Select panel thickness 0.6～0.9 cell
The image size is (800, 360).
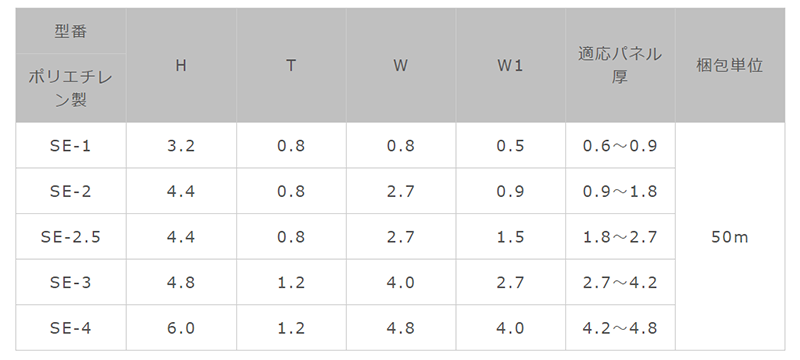(x=620, y=146)
